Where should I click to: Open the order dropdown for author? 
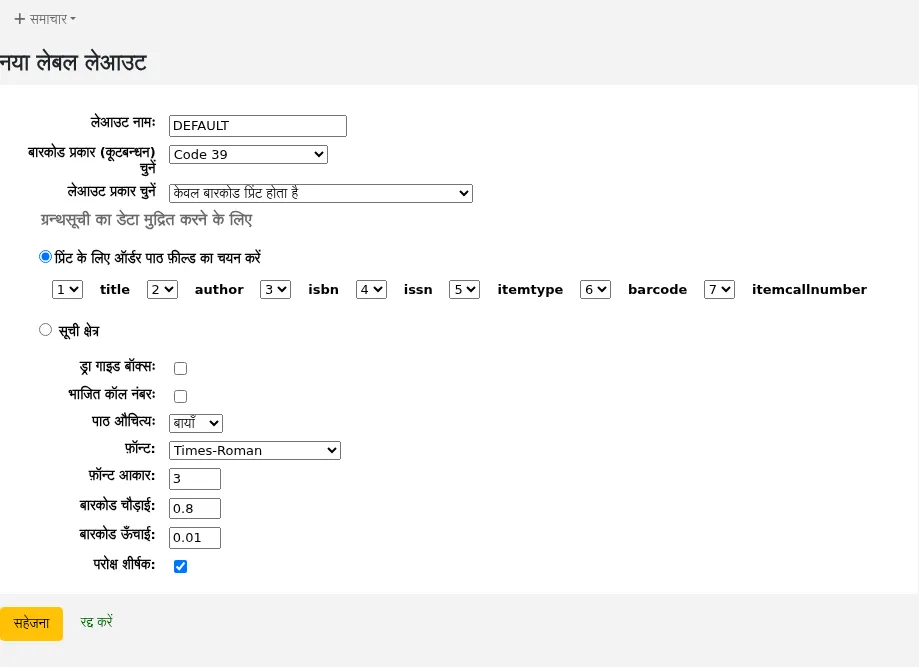pyautogui.click(x=162, y=290)
